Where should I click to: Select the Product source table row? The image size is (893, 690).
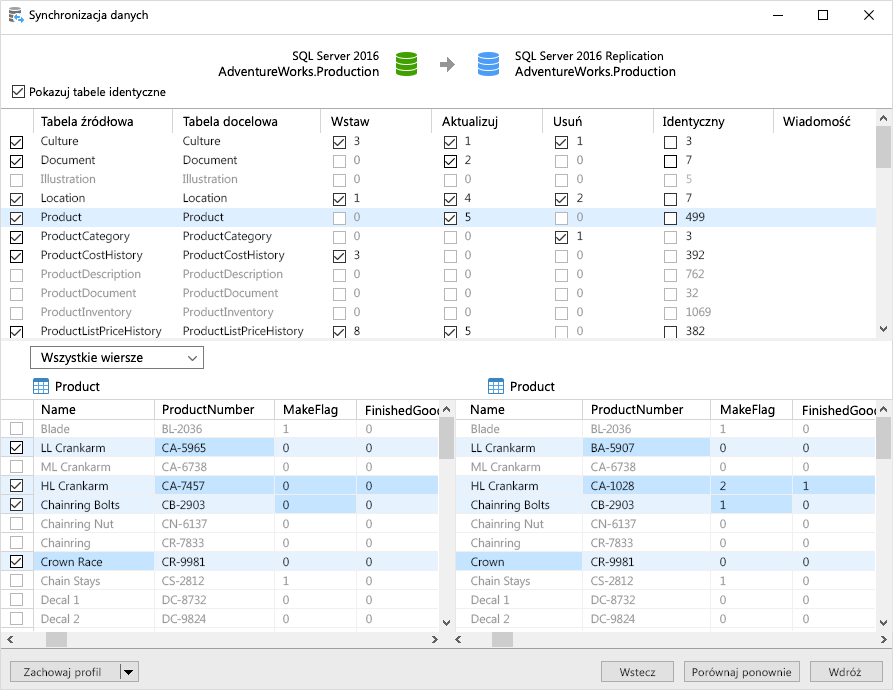point(438,217)
